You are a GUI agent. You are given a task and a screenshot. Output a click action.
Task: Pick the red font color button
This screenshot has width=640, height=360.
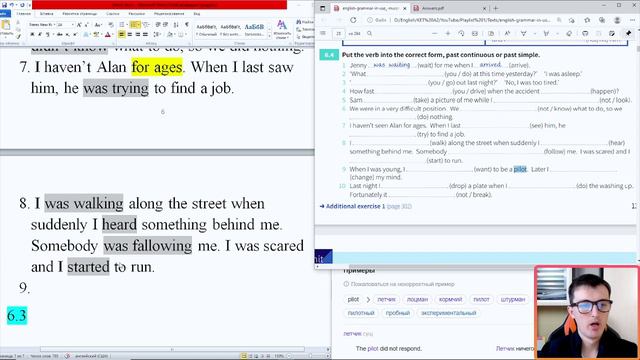click(x=107, y=35)
